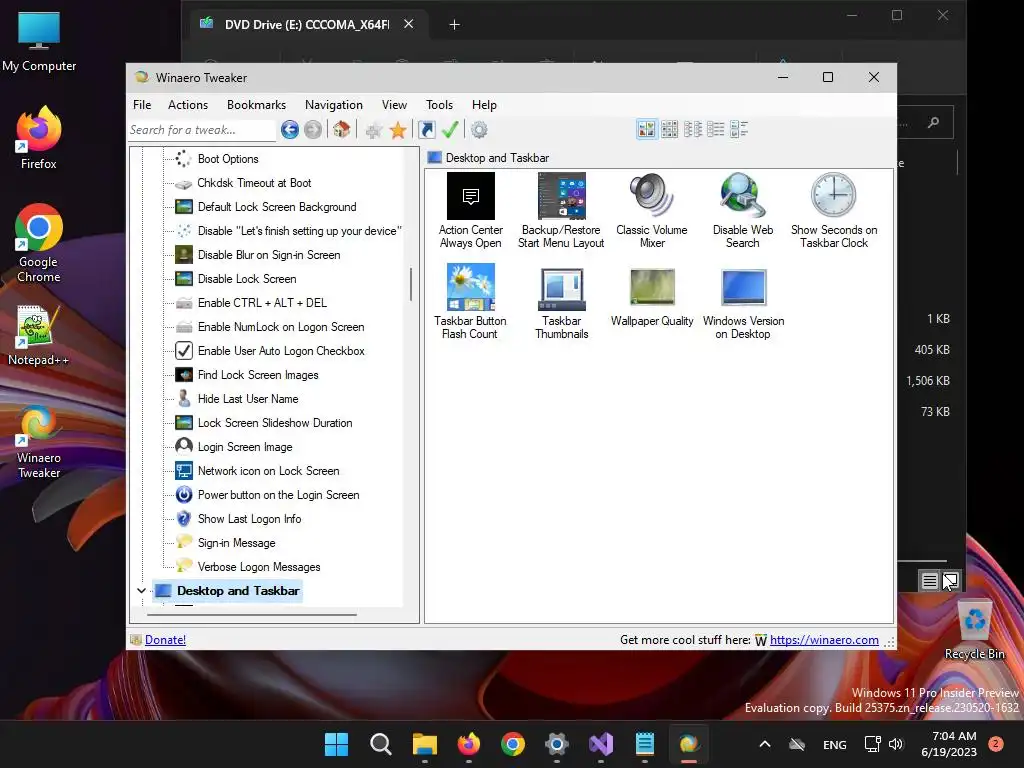The height and width of the screenshot is (768, 1024).
Task: Open taskbar Search magnifier
Action: (x=381, y=744)
